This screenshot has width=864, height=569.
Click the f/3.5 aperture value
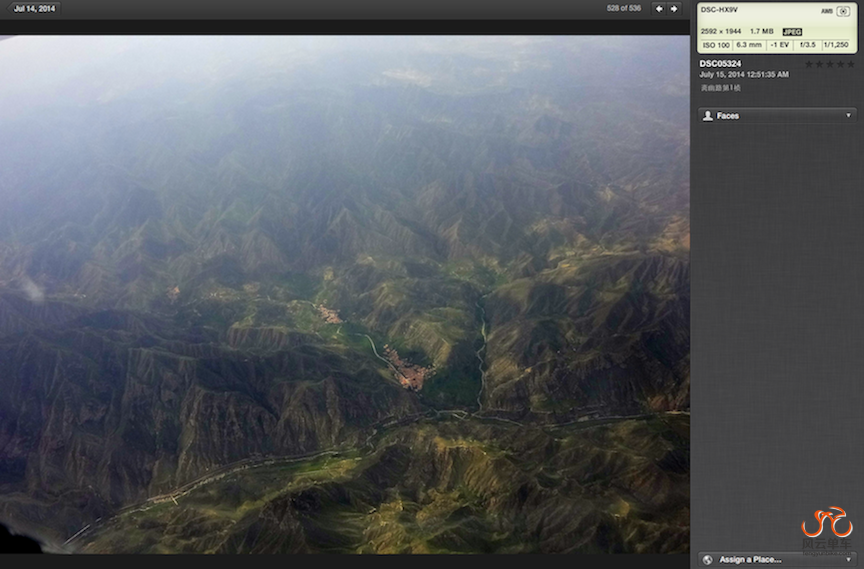[x=808, y=45]
